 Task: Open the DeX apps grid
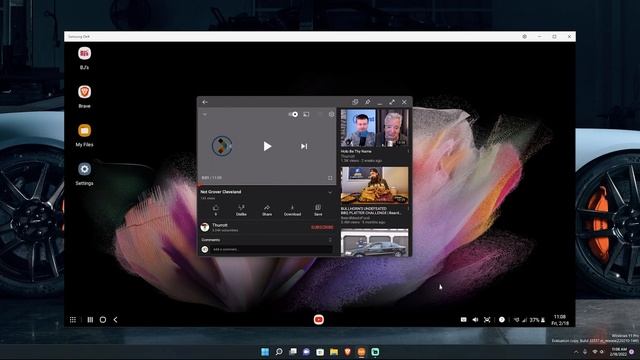(73, 320)
